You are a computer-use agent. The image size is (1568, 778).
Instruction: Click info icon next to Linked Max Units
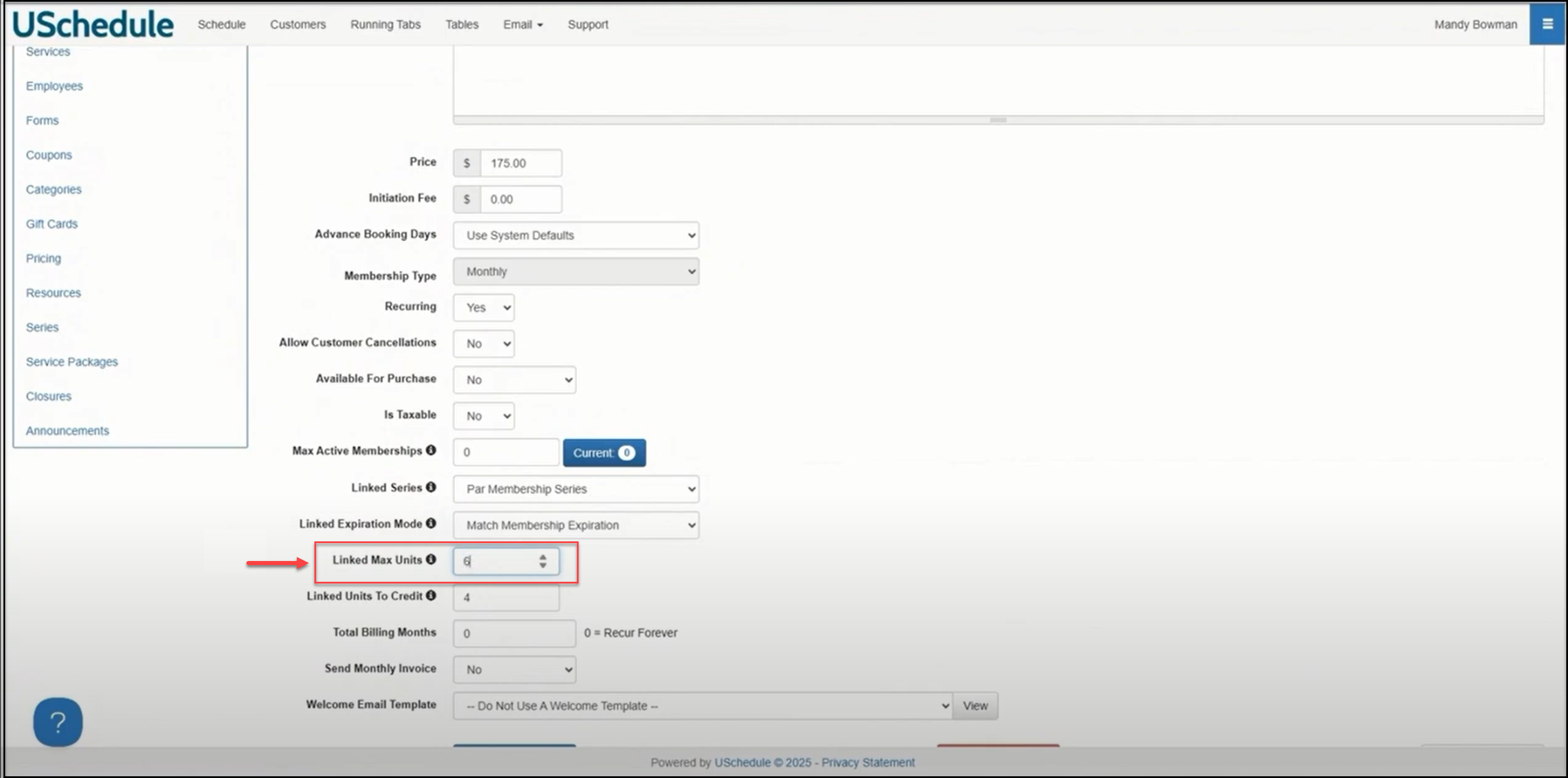point(431,559)
